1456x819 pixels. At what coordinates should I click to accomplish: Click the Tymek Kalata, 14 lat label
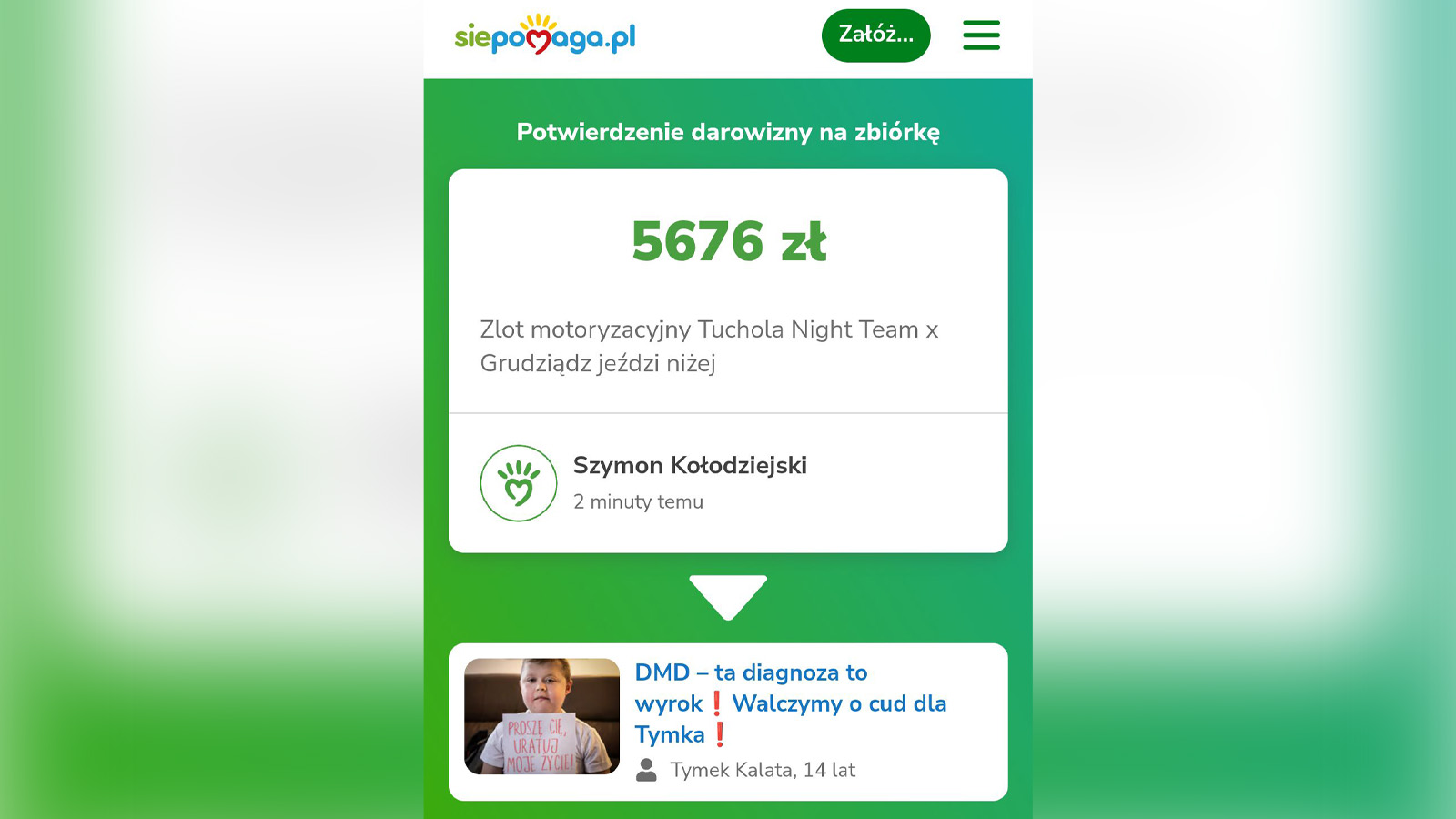coord(763,770)
